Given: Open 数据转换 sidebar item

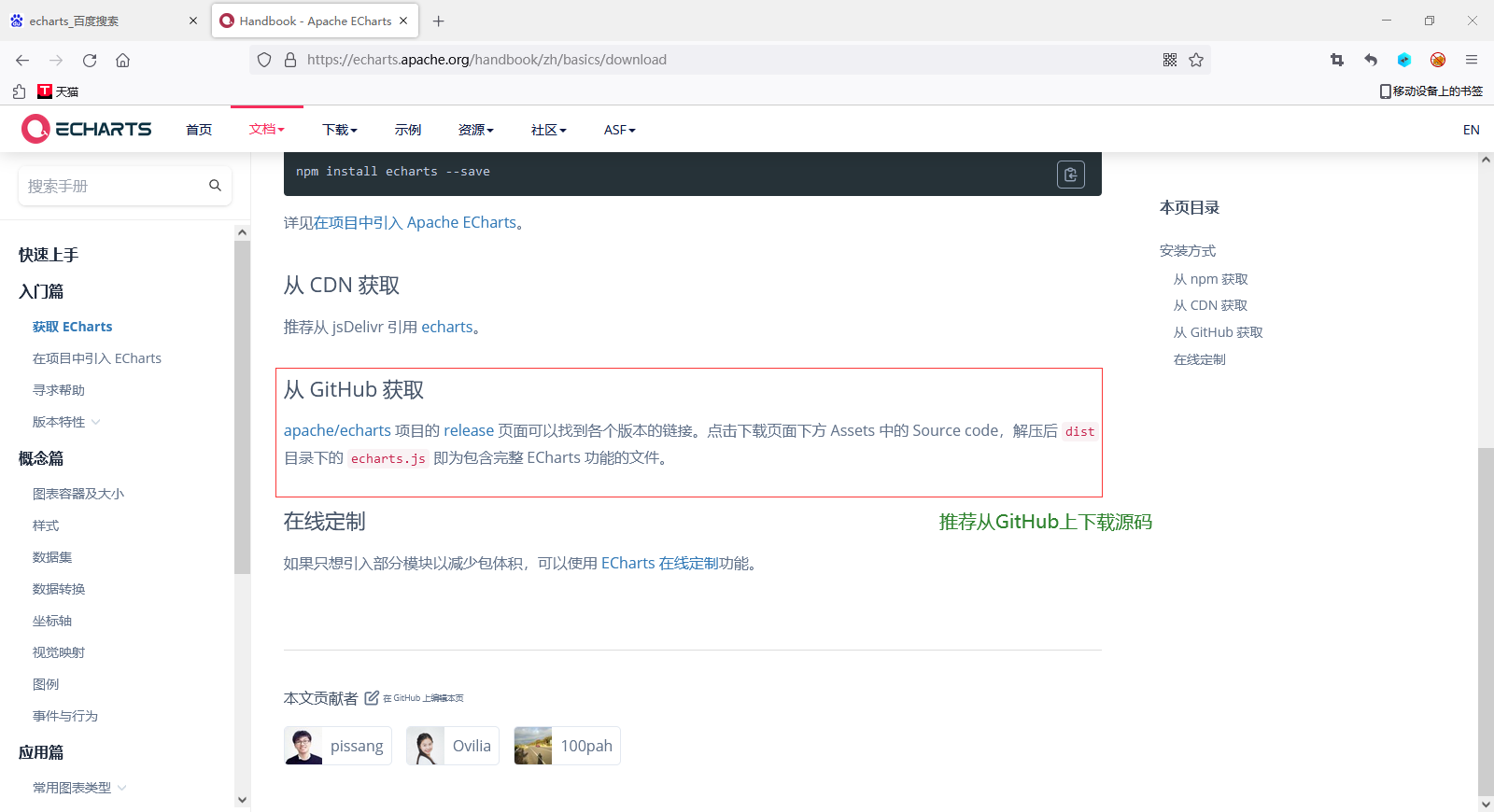Looking at the screenshot, I should (59, 589).
